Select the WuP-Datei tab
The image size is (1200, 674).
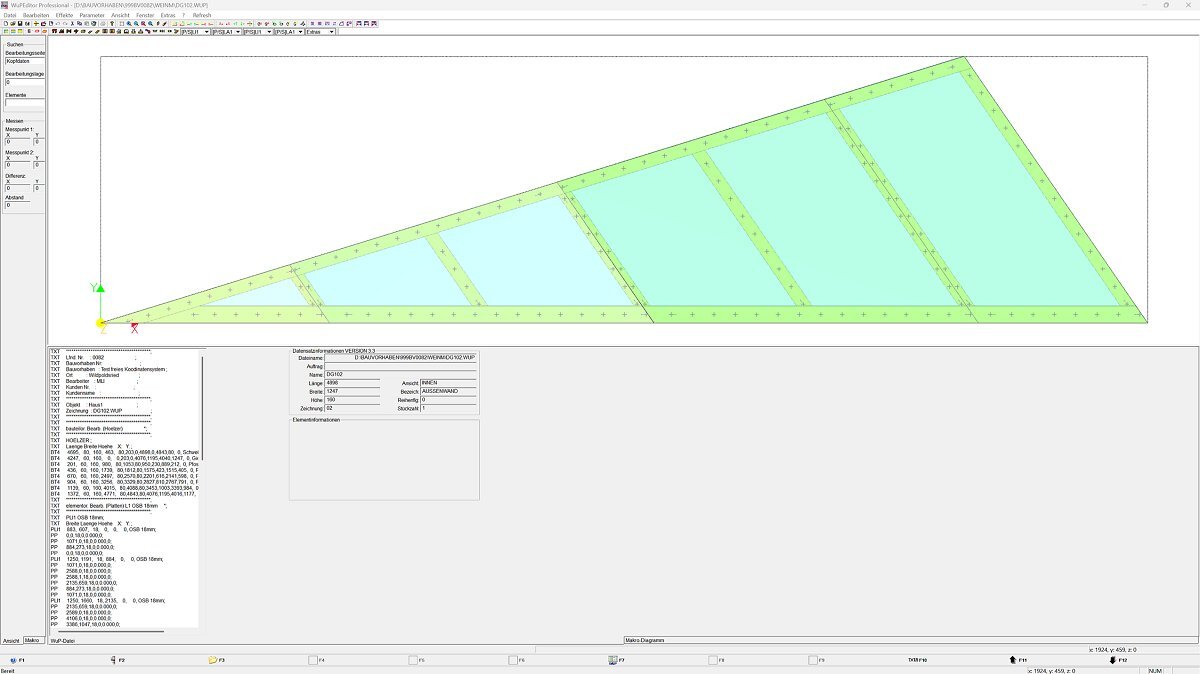62,640
